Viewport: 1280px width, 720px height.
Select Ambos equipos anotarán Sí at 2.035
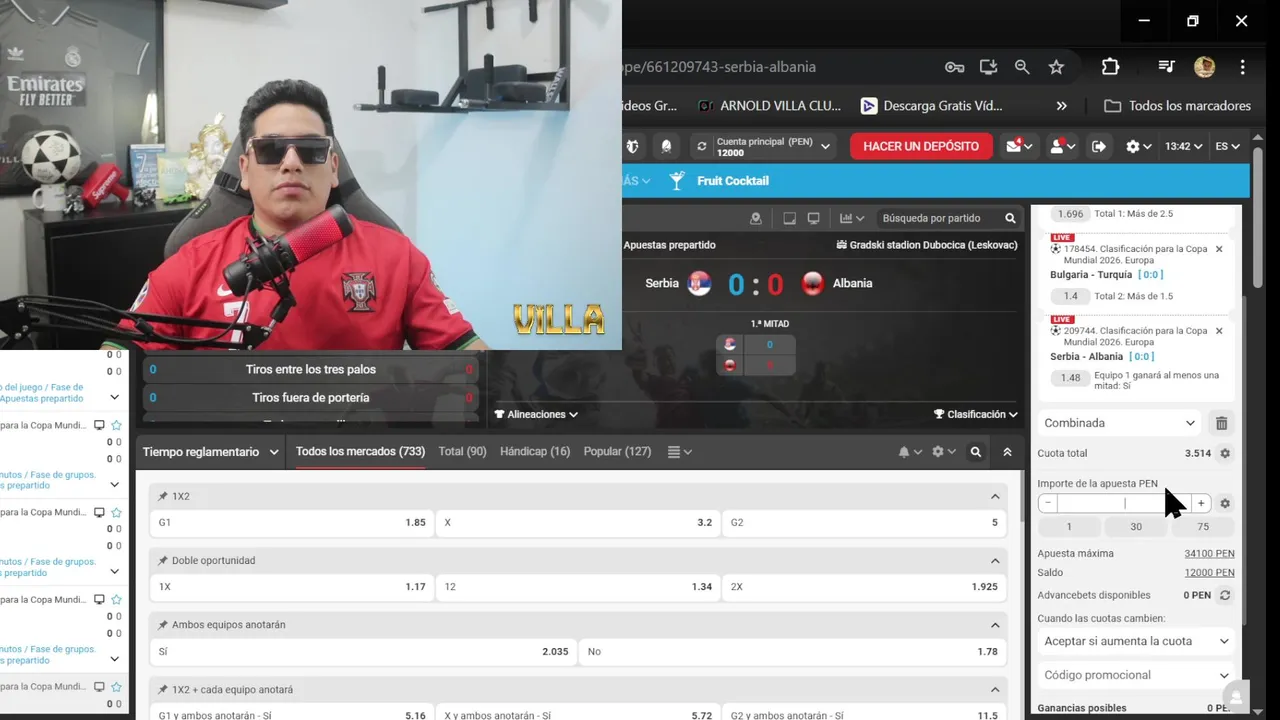coord(363,651)
